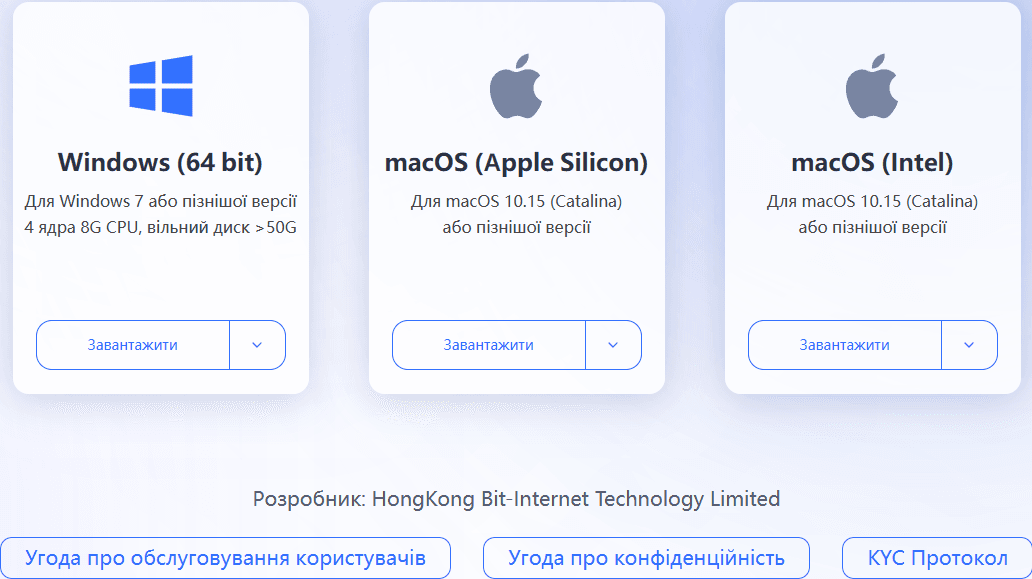Expand the macOS Intel download chevron

(x=969, y=345)
